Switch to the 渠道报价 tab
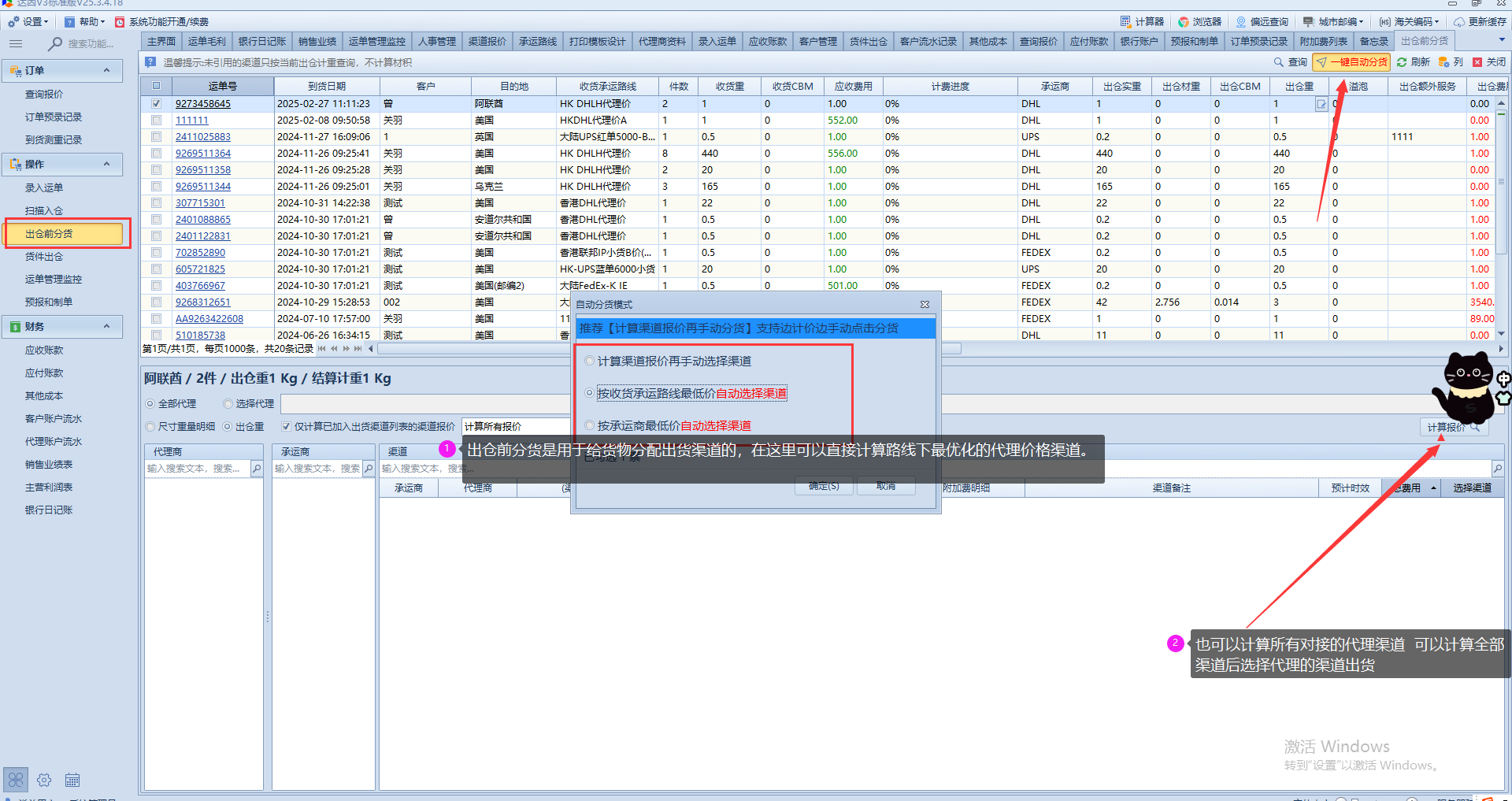 487,42
